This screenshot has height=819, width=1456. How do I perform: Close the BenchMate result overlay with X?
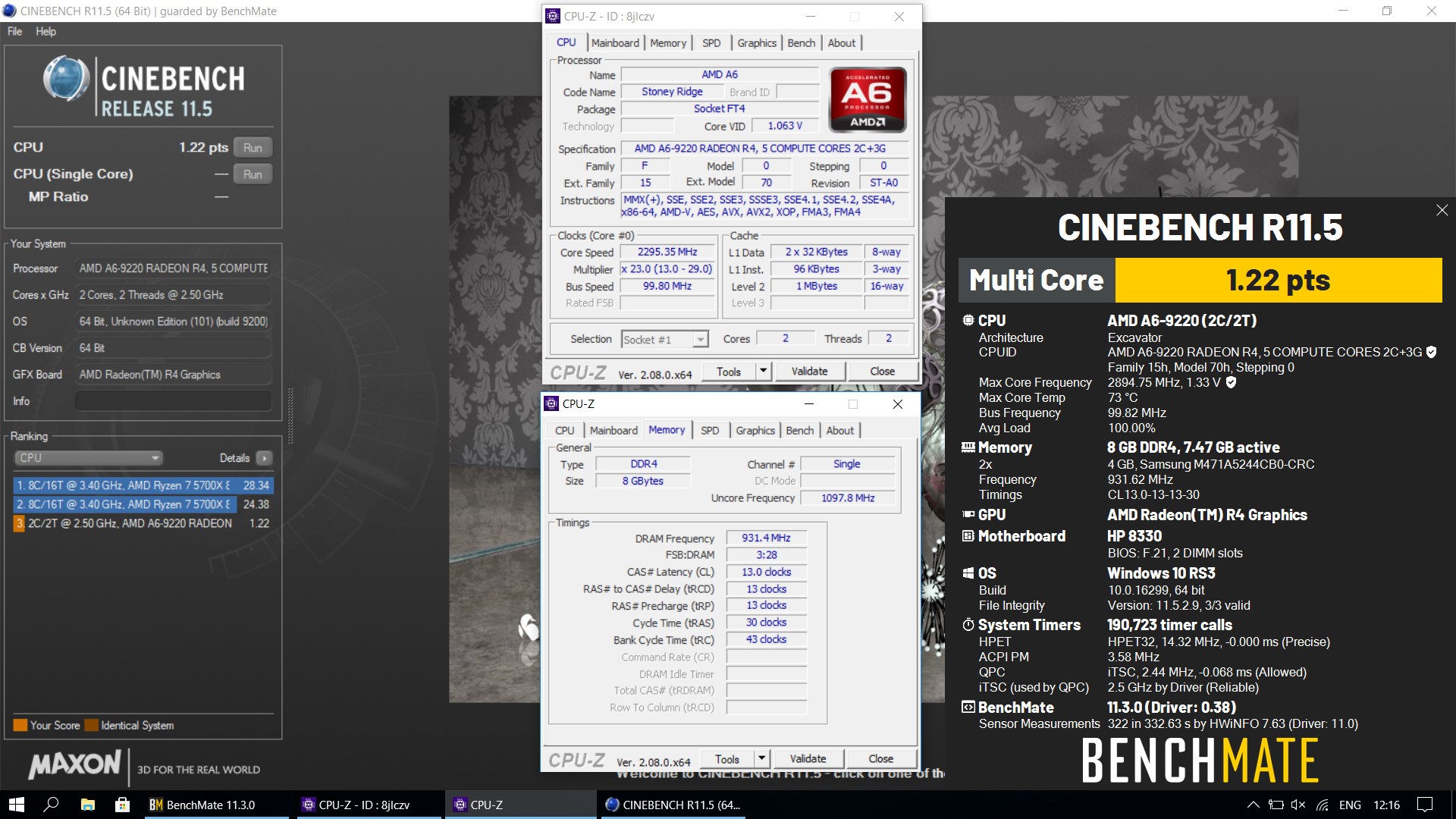click(1442, 210)
